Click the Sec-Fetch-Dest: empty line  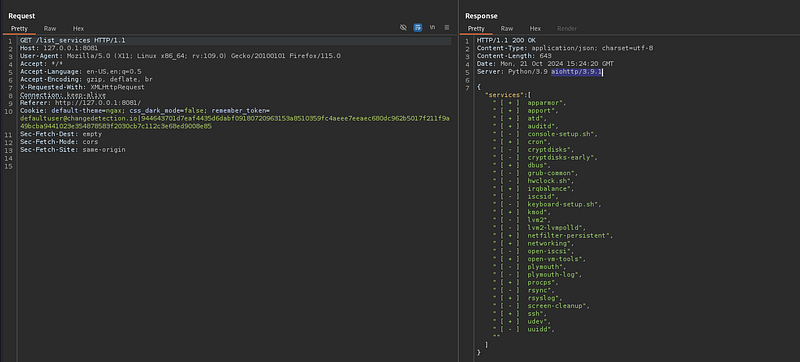[x=61, y=134]
